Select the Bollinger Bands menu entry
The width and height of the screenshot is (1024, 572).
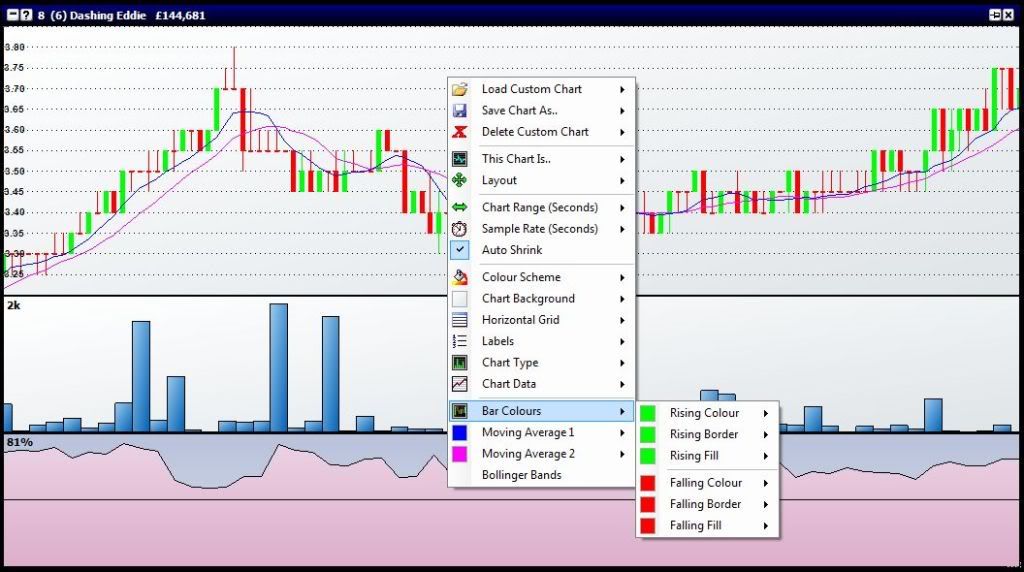[541, 475]
